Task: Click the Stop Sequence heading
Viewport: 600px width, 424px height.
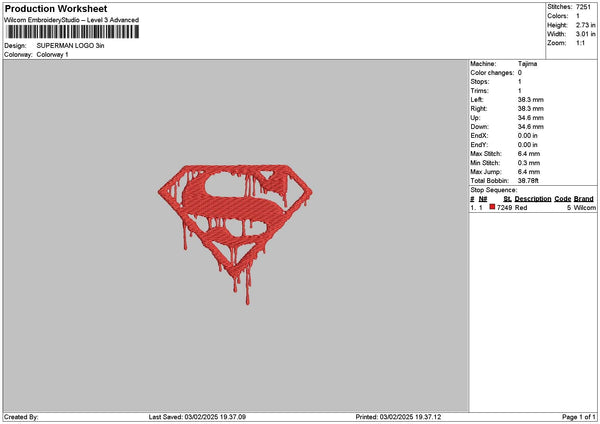Action: [494, 190]
